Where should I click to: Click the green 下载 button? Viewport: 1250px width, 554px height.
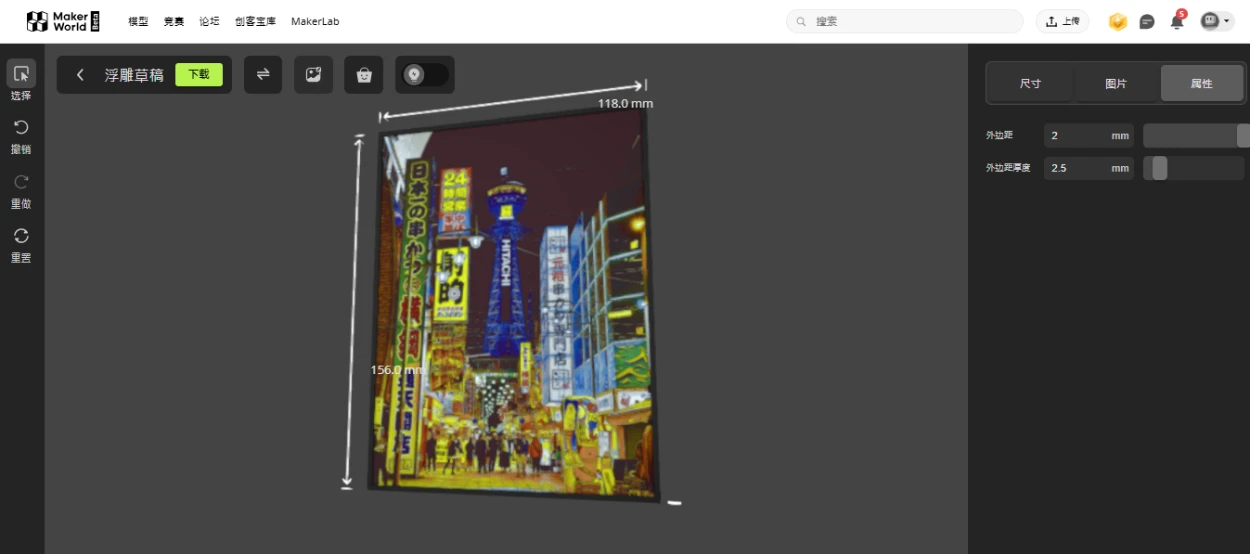pyautogui.click(x=199, y=74)
